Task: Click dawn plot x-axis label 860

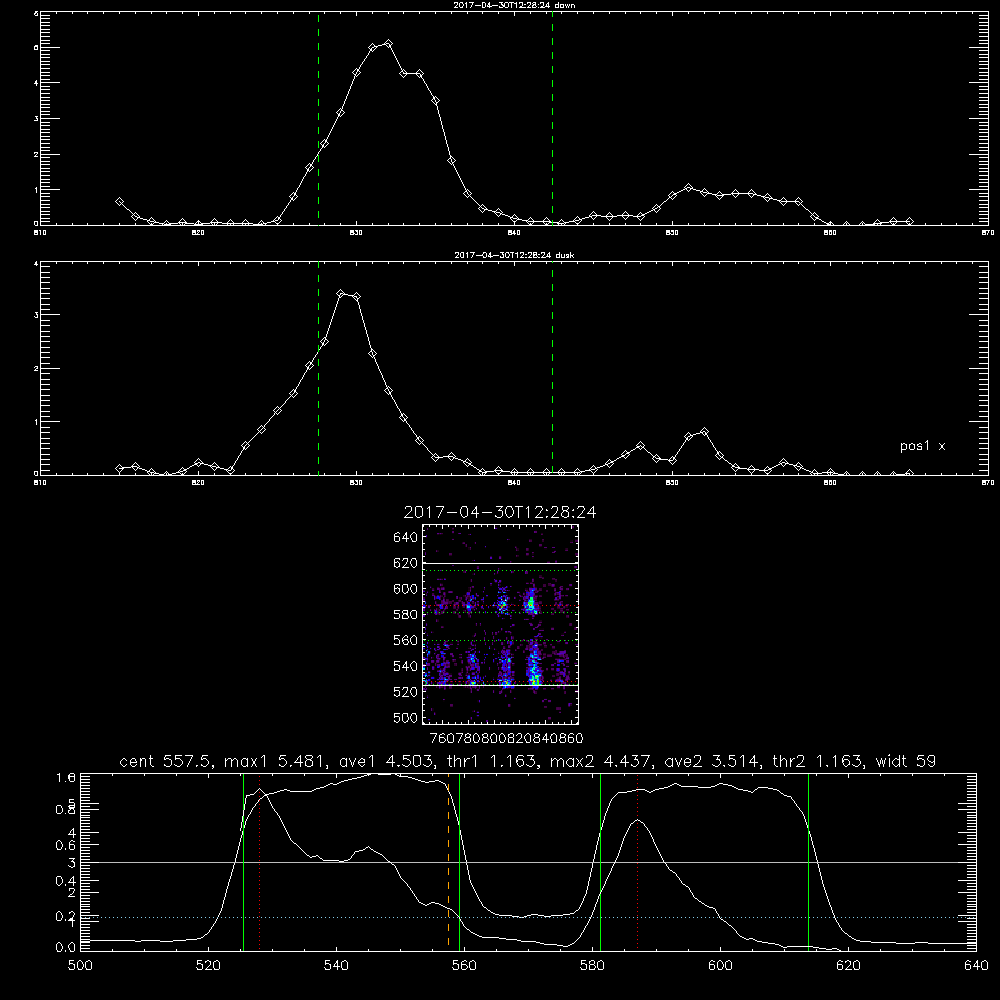Action: pyautogui.click(x=830, y=233)
